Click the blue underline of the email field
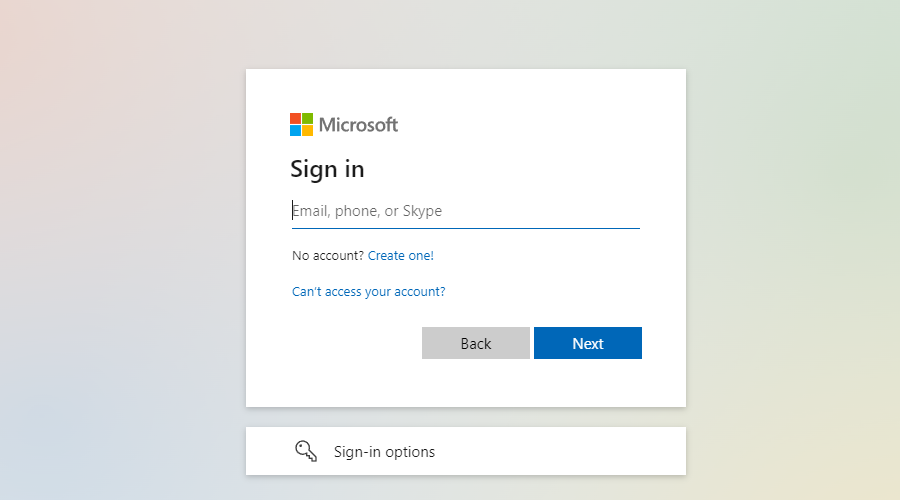Image resolution: width=900 pixels, height=500 pixels. 465,228
